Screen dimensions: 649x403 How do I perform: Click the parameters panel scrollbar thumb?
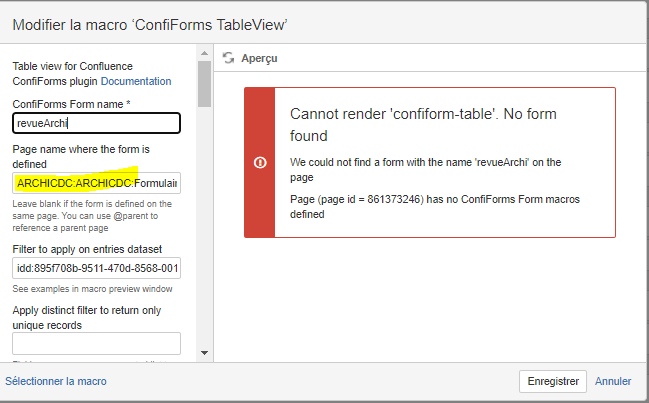pos(204,84)
